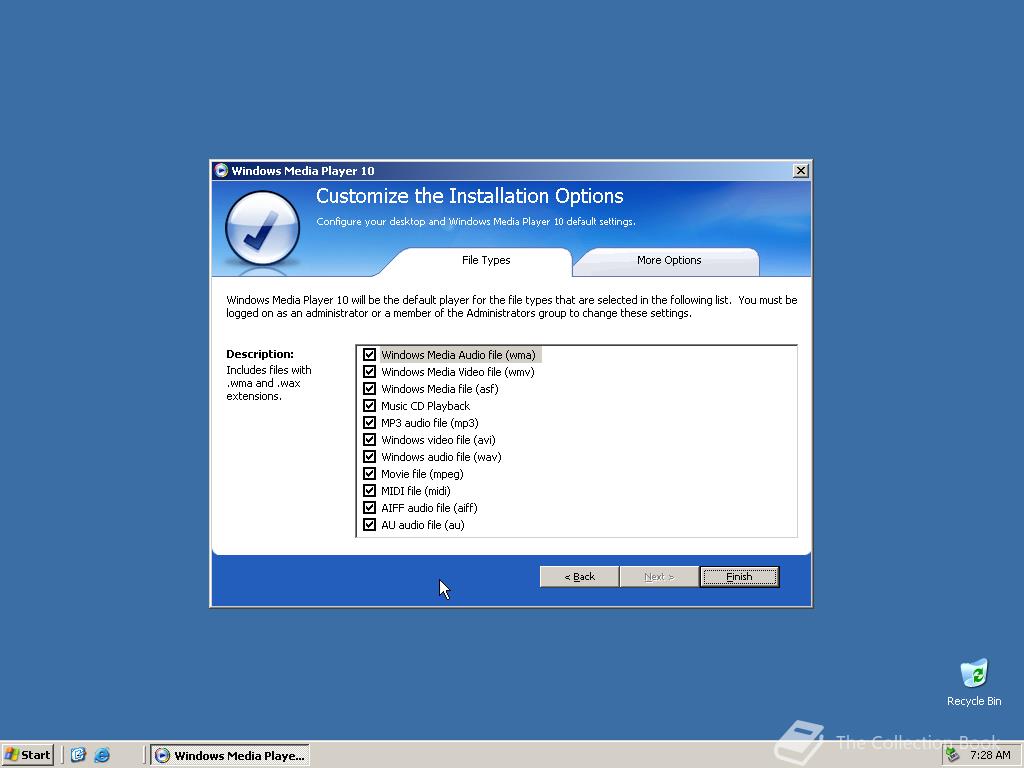This screenshot has width=1024, height=768.
Task: Switch to the More Options tab
Action: (669, 261)
